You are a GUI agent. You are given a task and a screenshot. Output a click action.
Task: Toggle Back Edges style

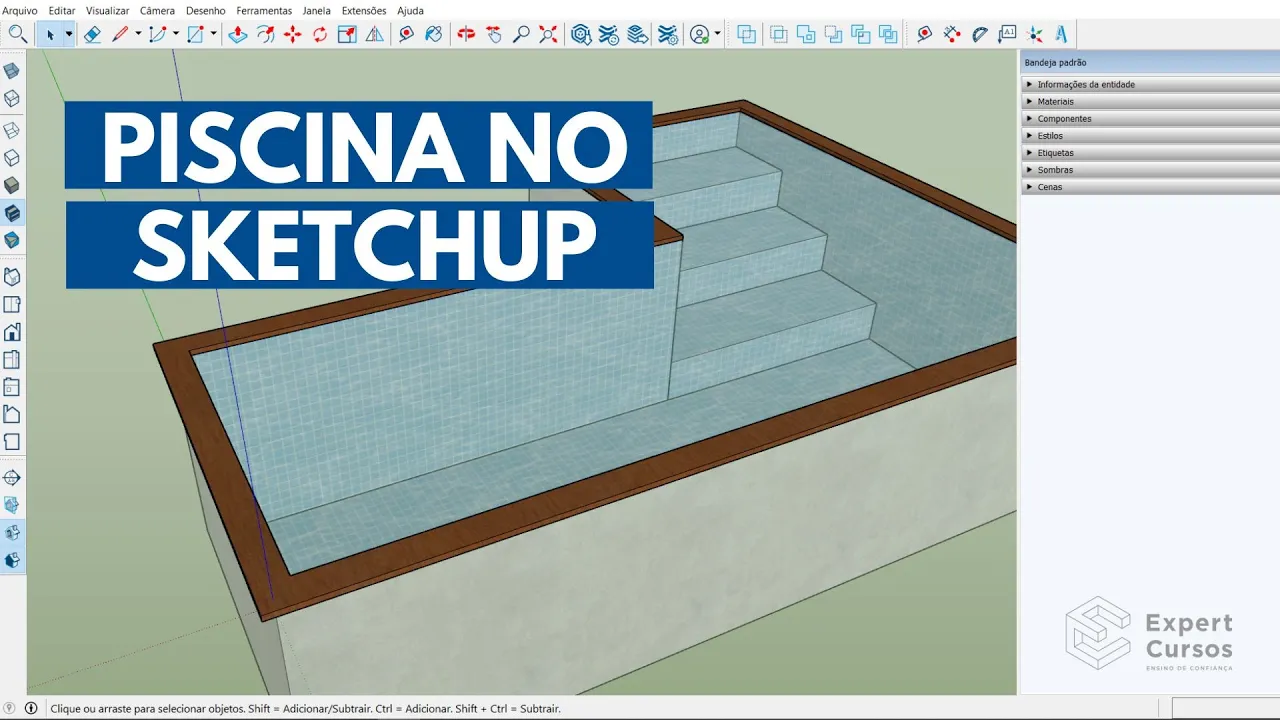pyautogui.click(x=12, y=98)
